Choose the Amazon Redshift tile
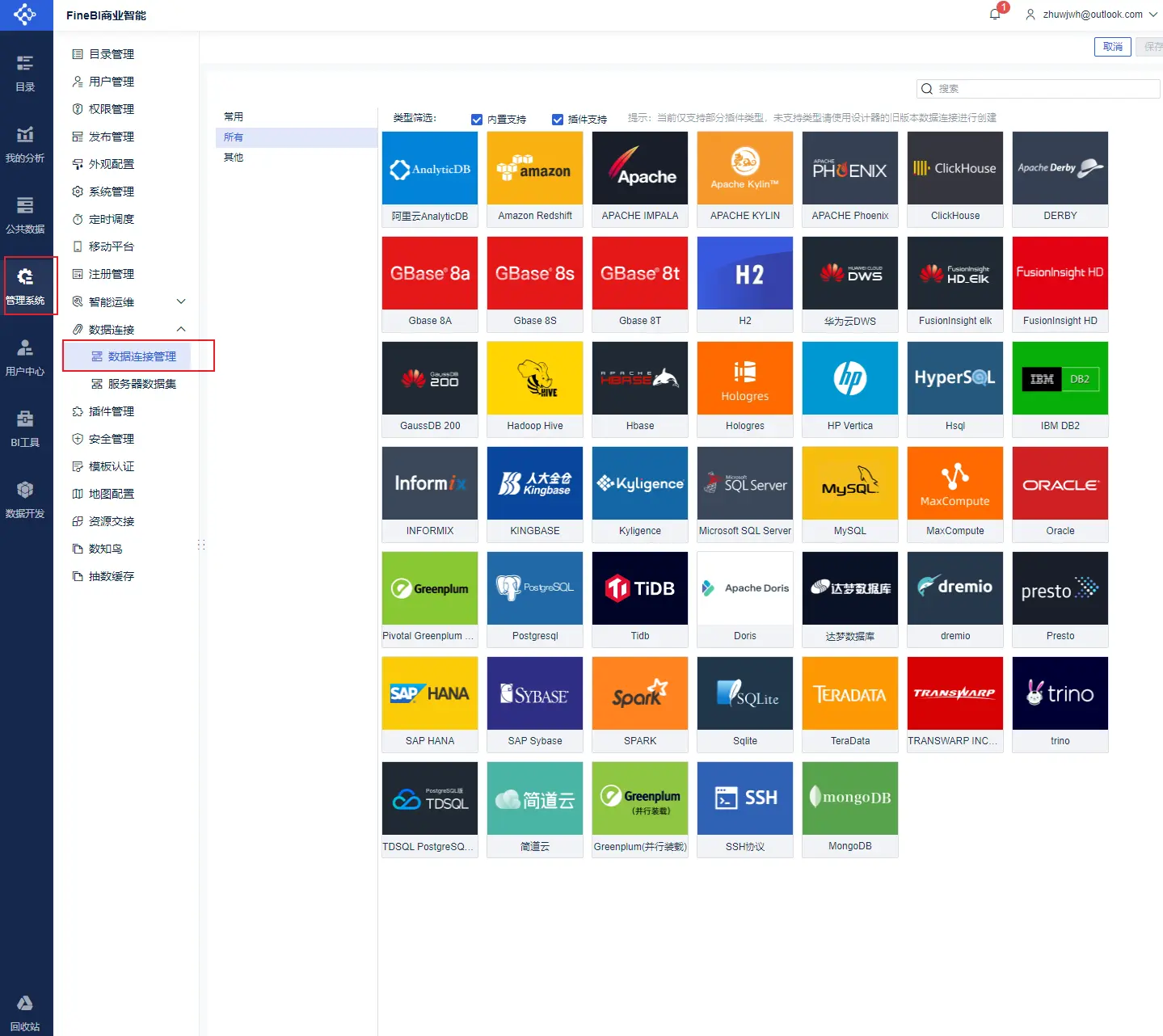Image resolution: width=1163 pixels, height=1036 pixels. pos(535,179)
